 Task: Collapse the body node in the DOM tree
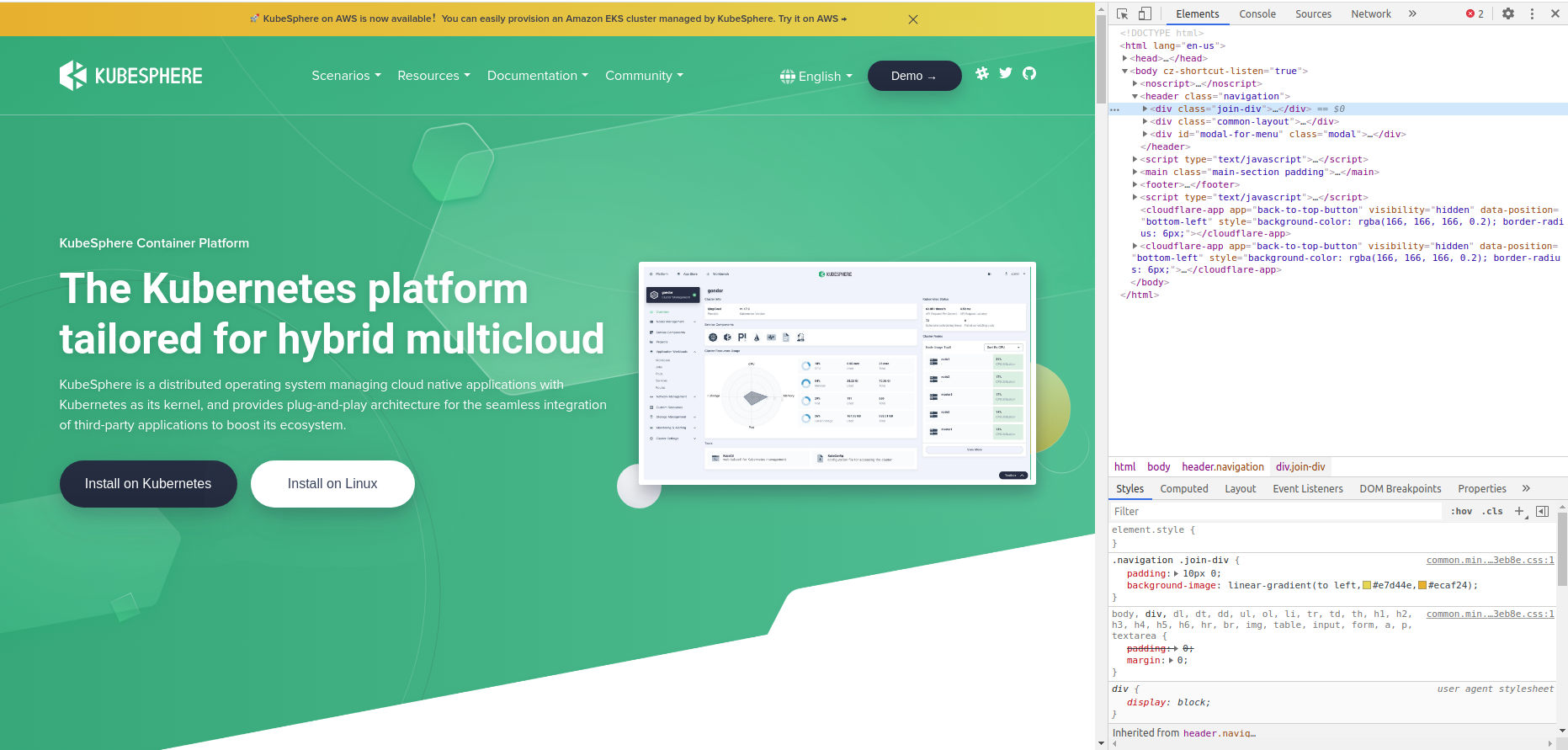1125,72
